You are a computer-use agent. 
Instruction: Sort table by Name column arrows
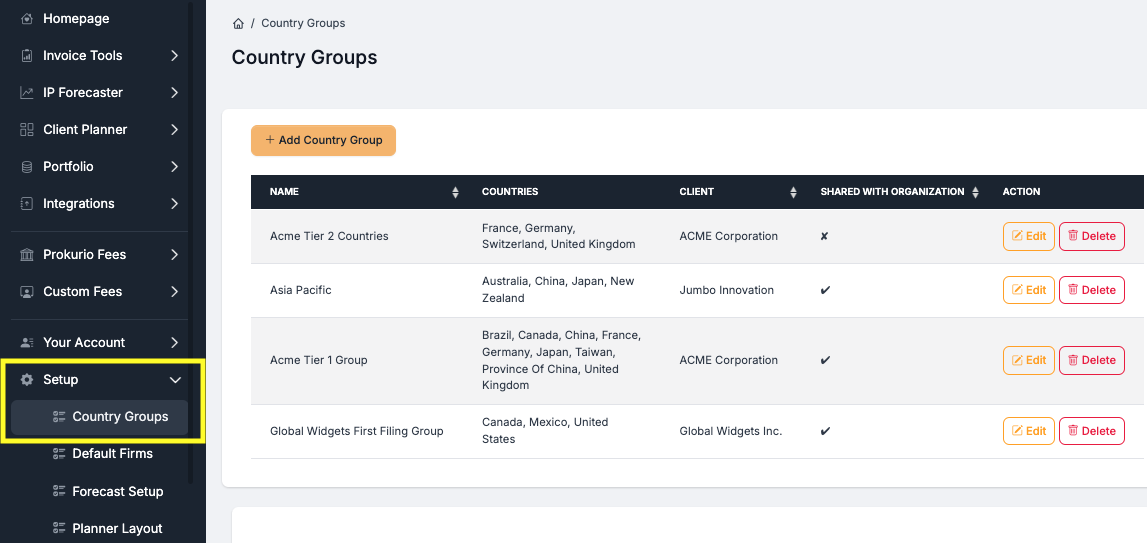click(455, 192)
